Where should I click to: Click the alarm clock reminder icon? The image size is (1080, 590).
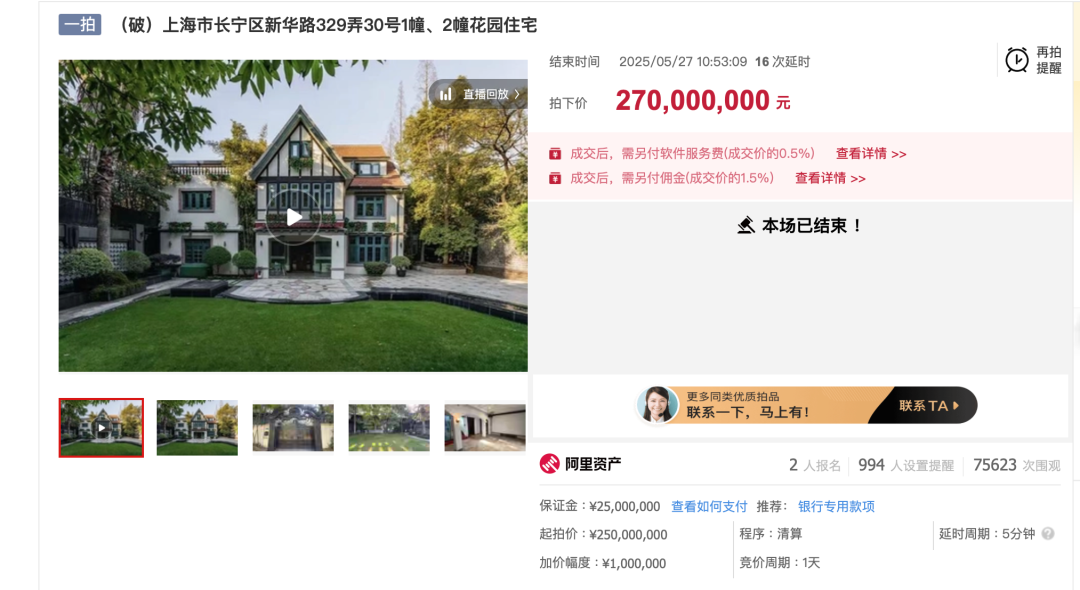1017,60
